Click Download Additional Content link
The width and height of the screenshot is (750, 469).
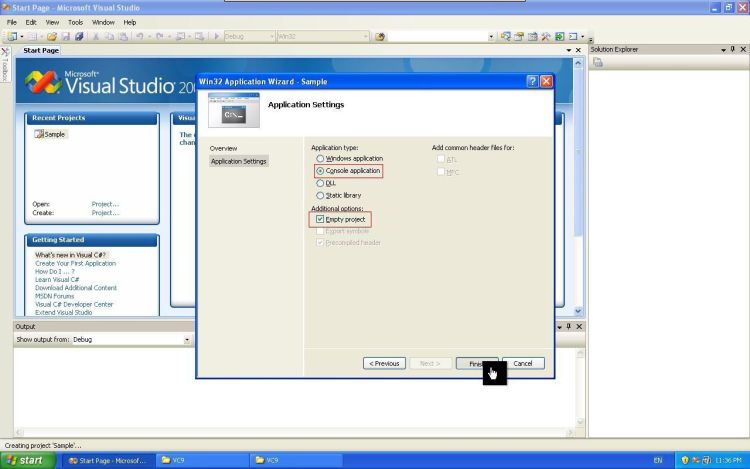click(76, 288)
